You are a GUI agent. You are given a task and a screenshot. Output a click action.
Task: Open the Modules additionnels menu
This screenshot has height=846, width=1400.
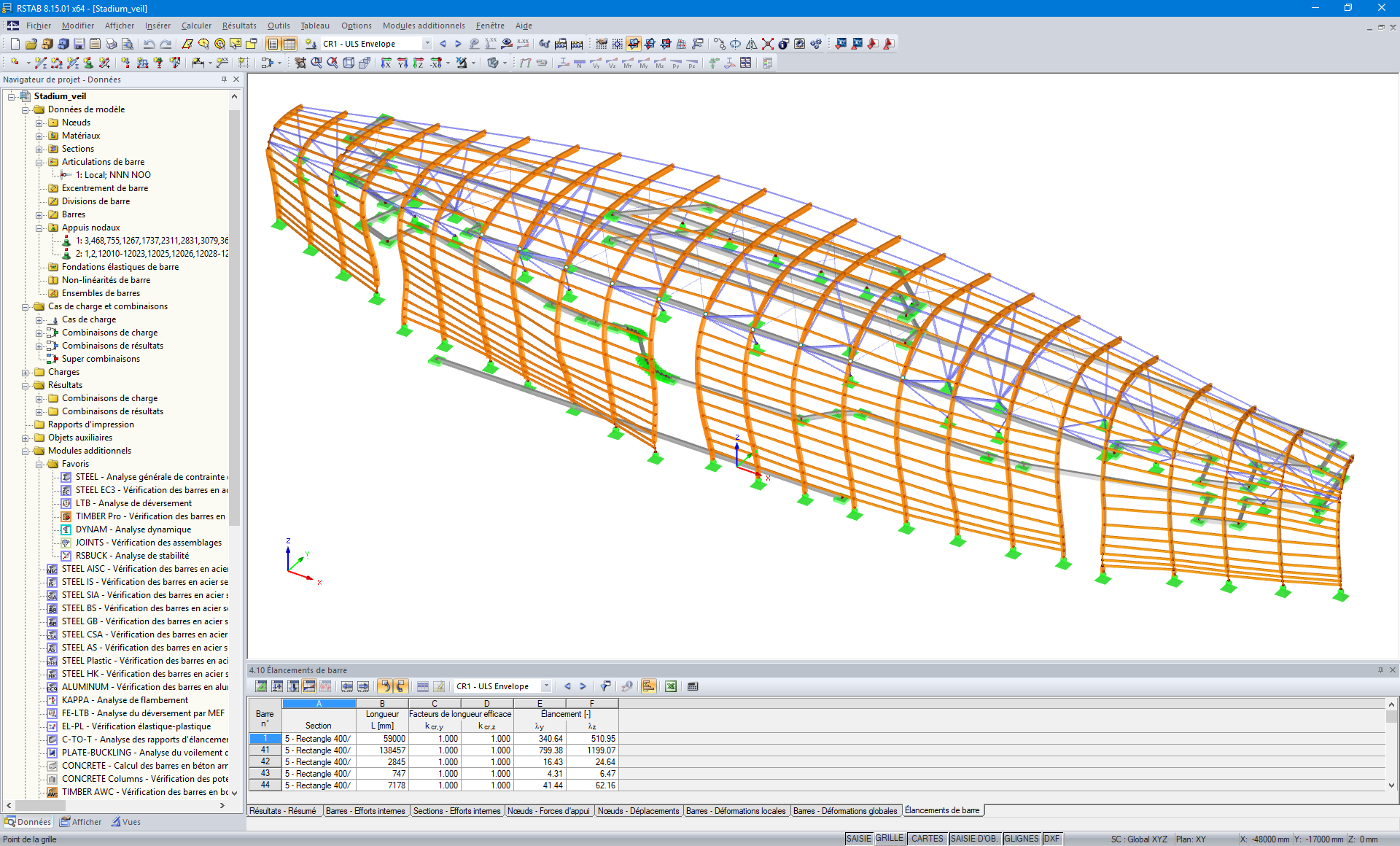pyautogui.click(x=423, y=26)
